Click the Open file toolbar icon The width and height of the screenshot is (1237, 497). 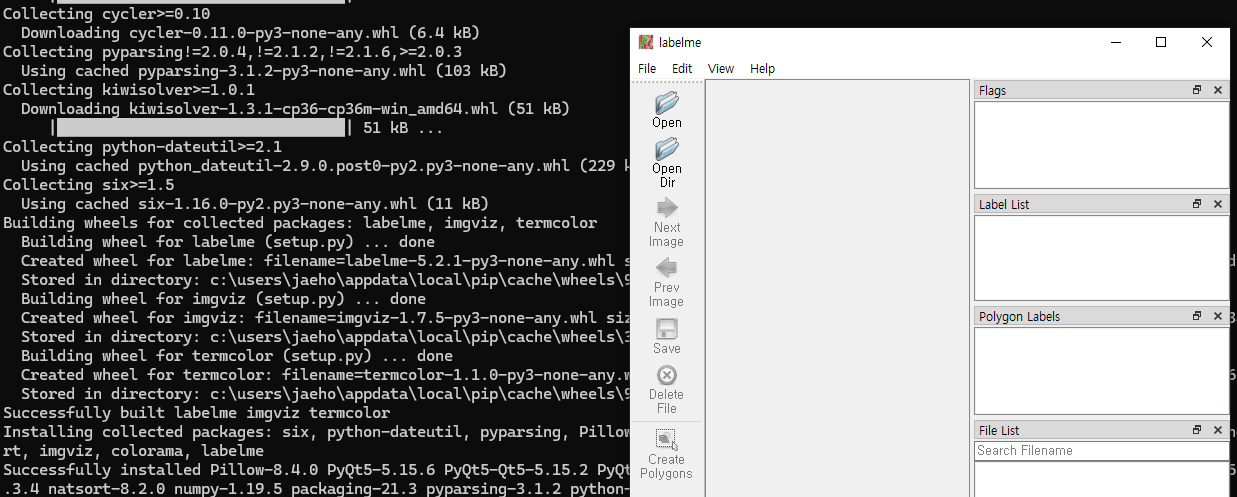[x=667, y=110]
